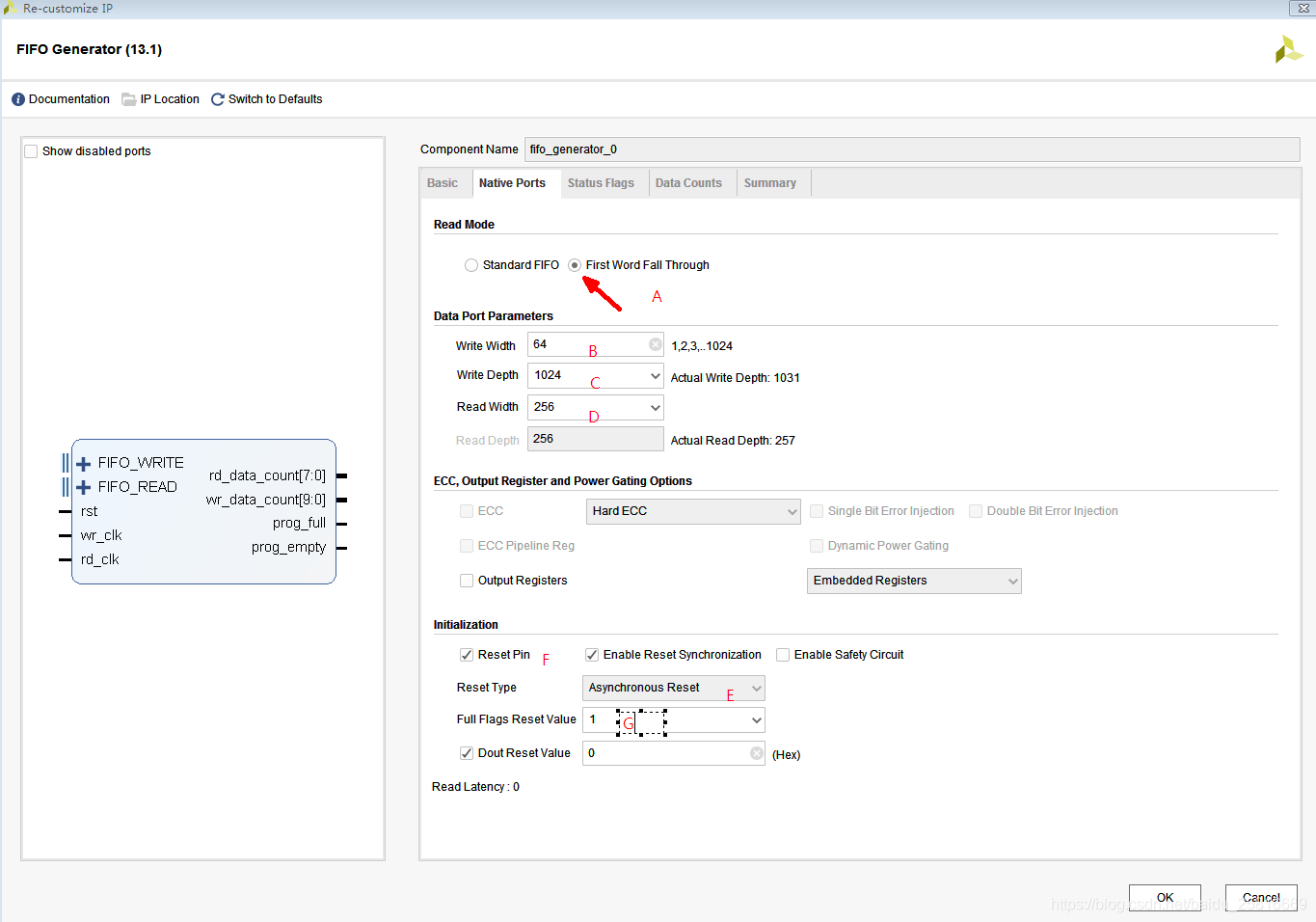Image resolution: width=1316 pixels, height=922 pixels.
Task: Click OK button
Action: (x=1165, y=898)
